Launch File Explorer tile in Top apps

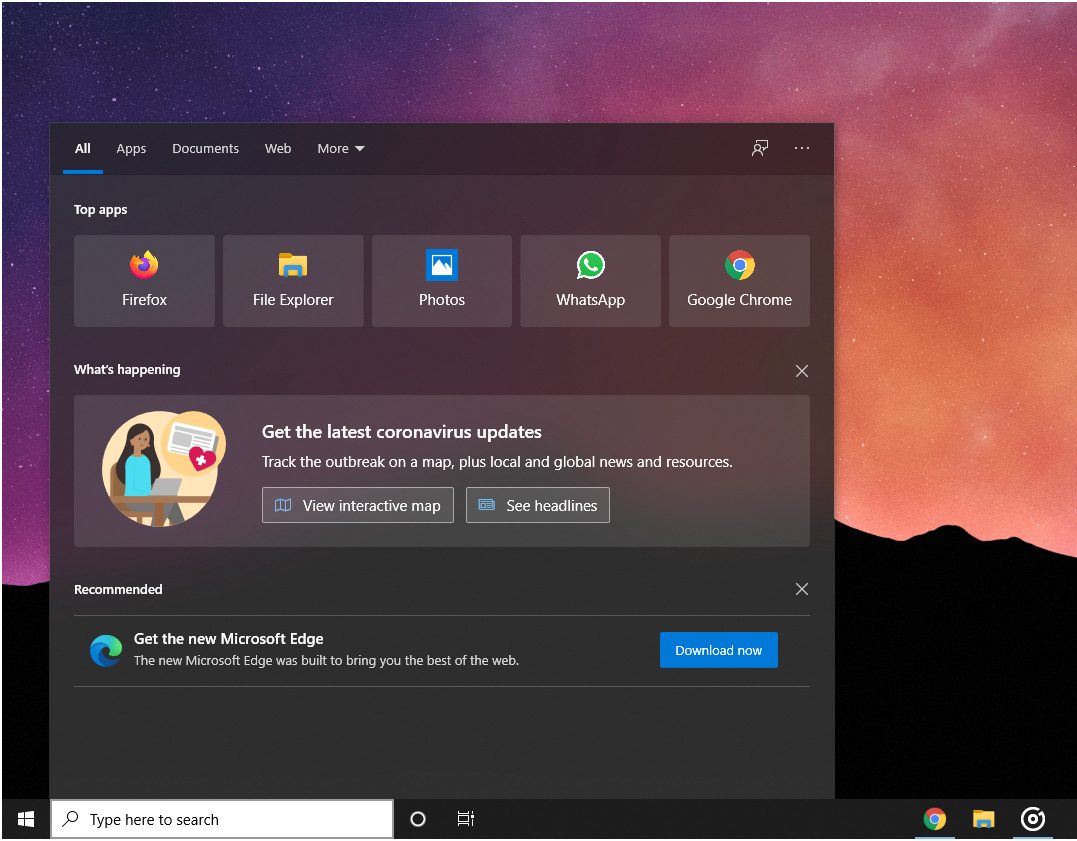pyautogui.click(x=293, y=280)
